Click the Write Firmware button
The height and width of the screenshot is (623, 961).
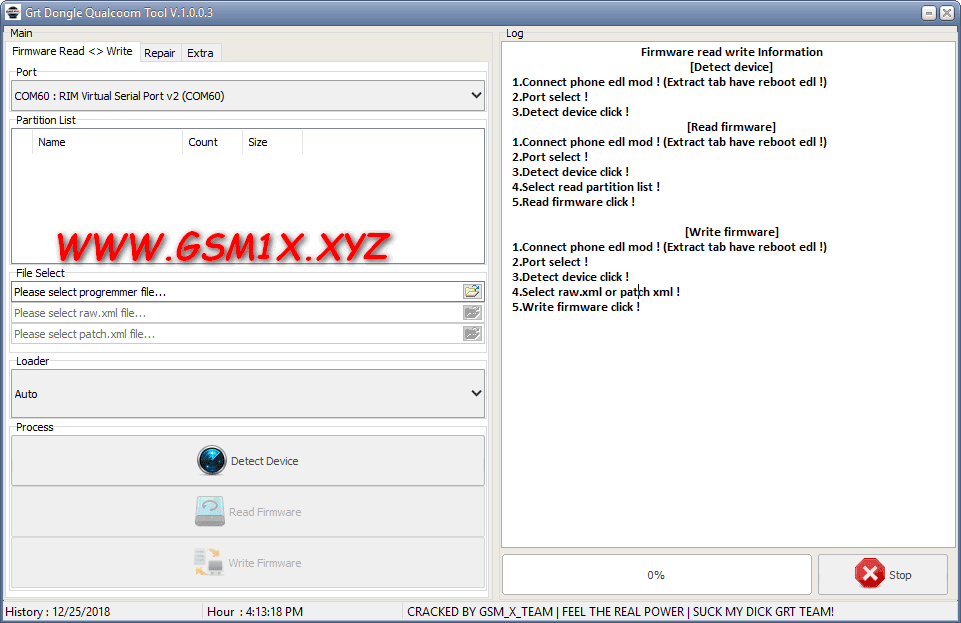(x=248, y=562)
